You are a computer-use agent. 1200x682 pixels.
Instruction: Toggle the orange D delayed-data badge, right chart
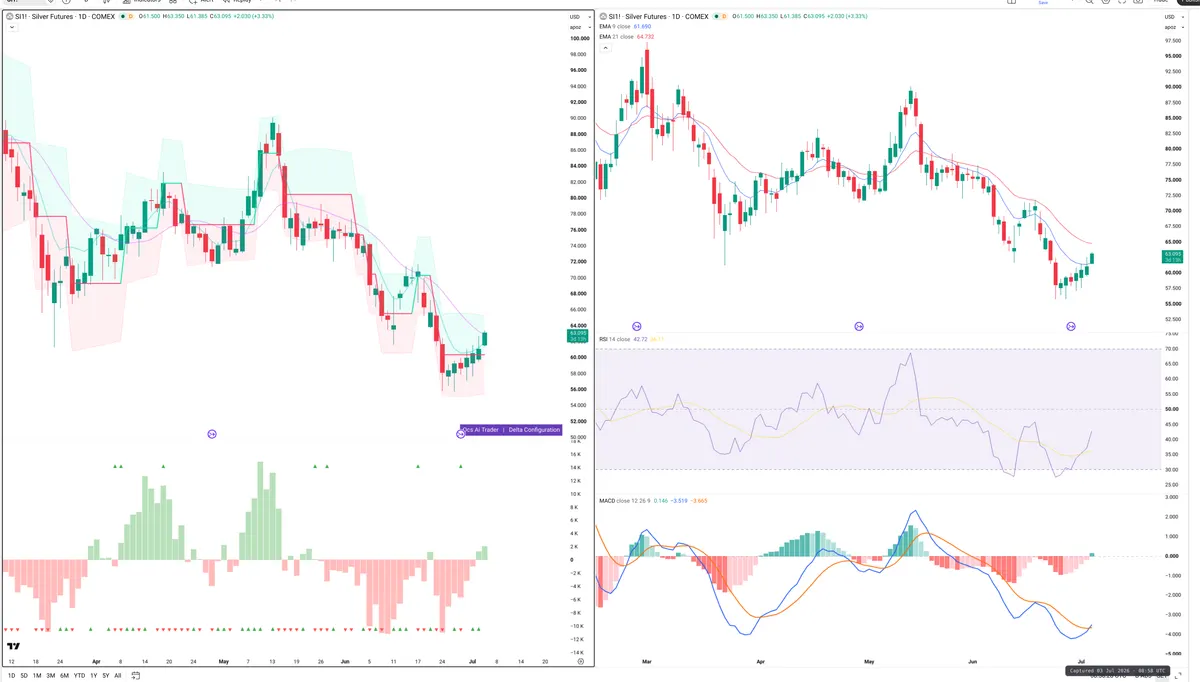[x=724, y=16]
